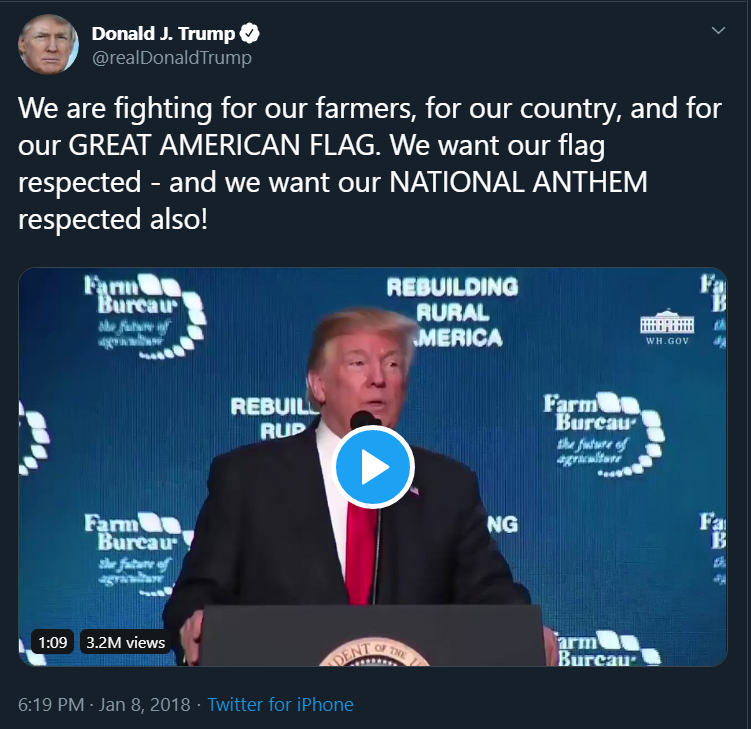This screenshot has height=729, width=751.
Task: Open Donald J. Trump's profile avatar
Action: click(x=48, y=44)
